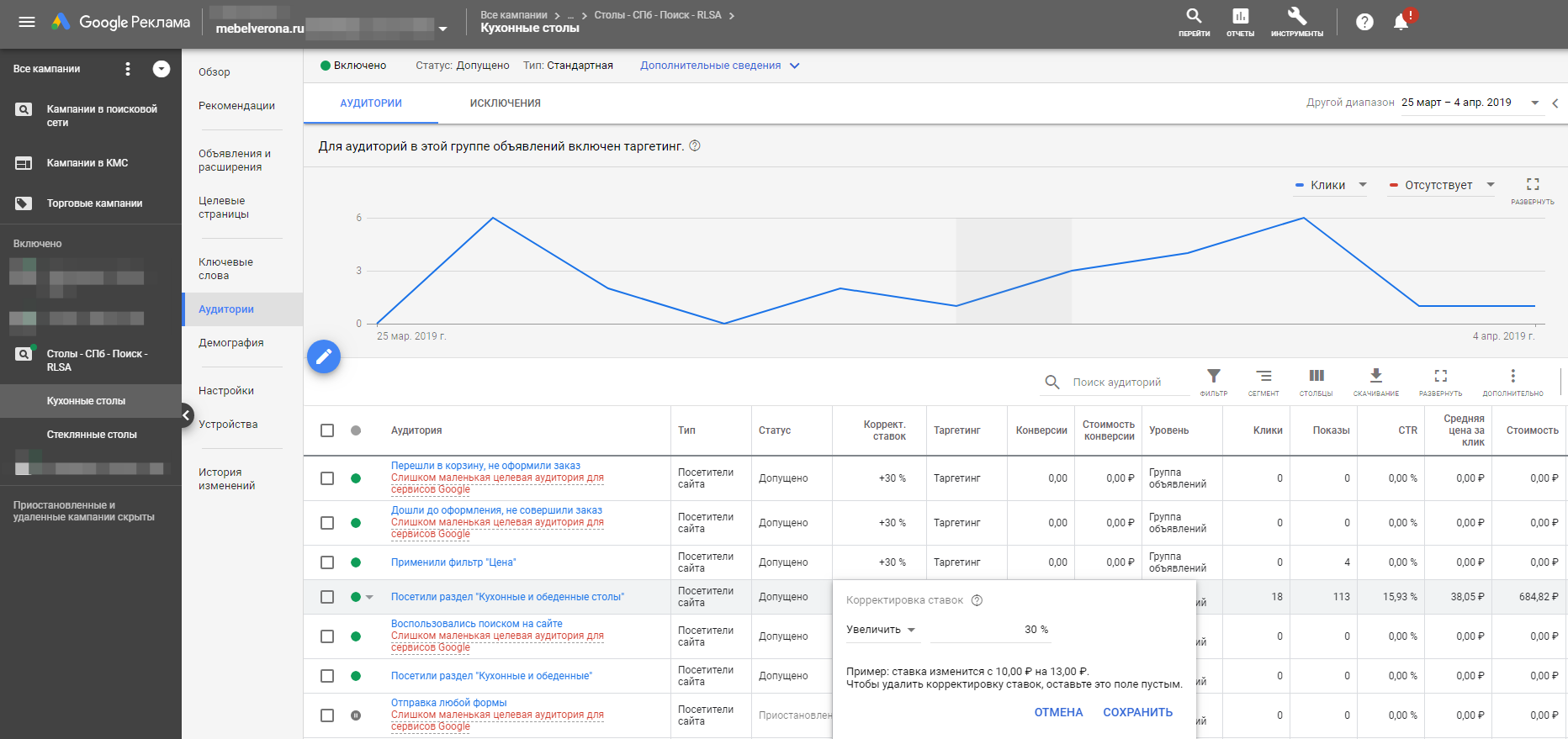The width and height of the screenshot is (1568, 739).
Task: Toggle the select-all checkbox in table header
Action: click(x=327, y=430)
